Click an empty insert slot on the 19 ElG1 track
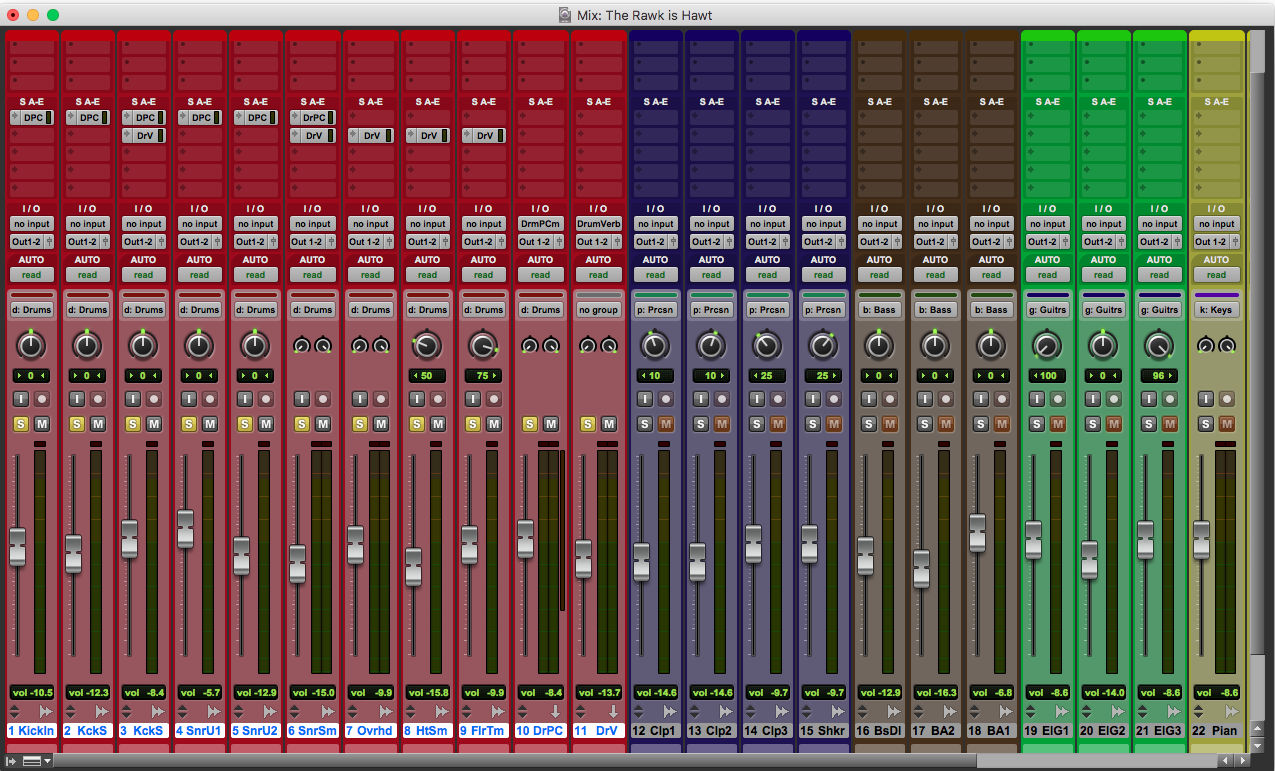1275x771 pixels. click(x=1047, y=117)
